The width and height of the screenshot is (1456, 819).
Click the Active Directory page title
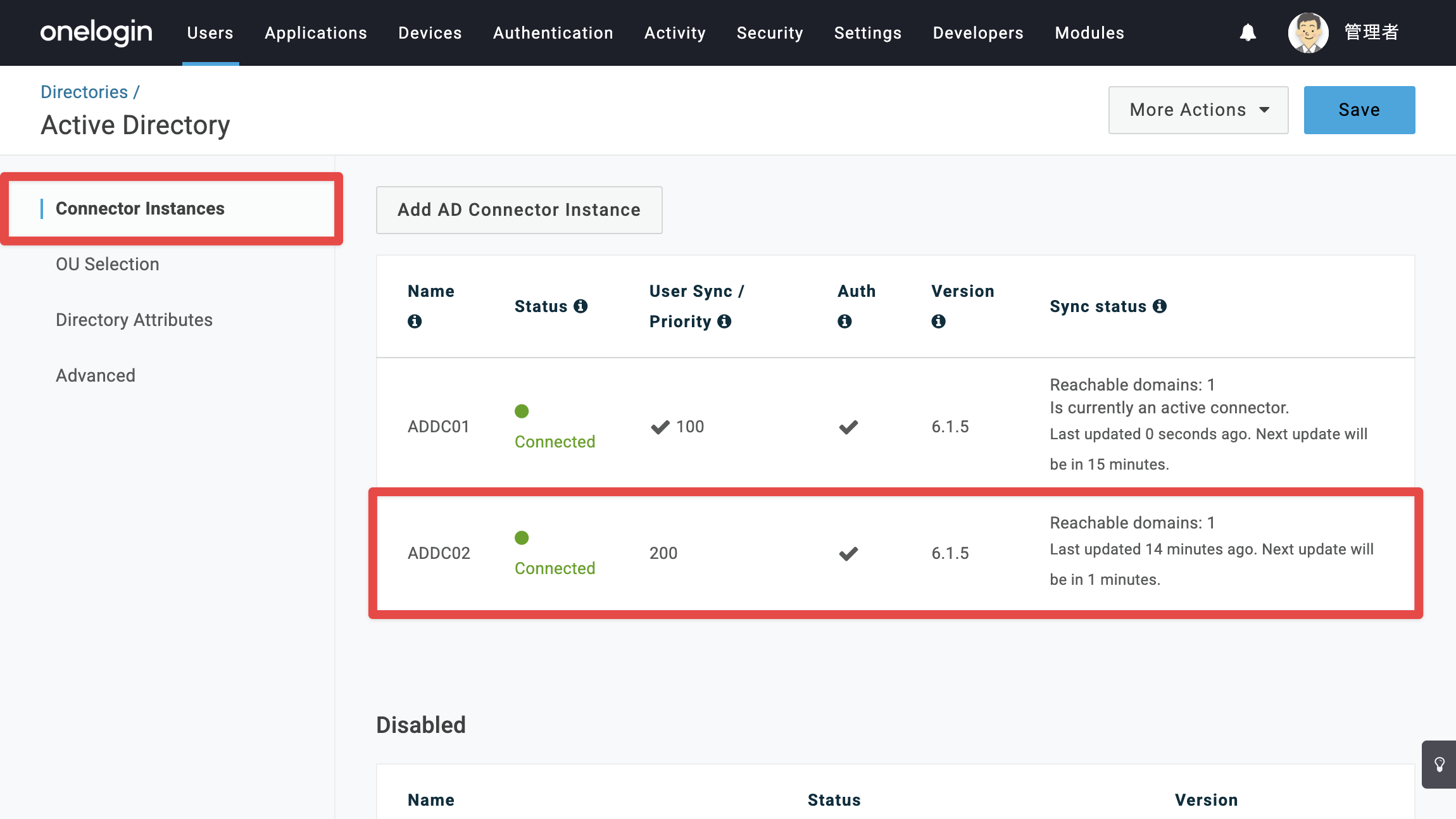tap(135, 125)
